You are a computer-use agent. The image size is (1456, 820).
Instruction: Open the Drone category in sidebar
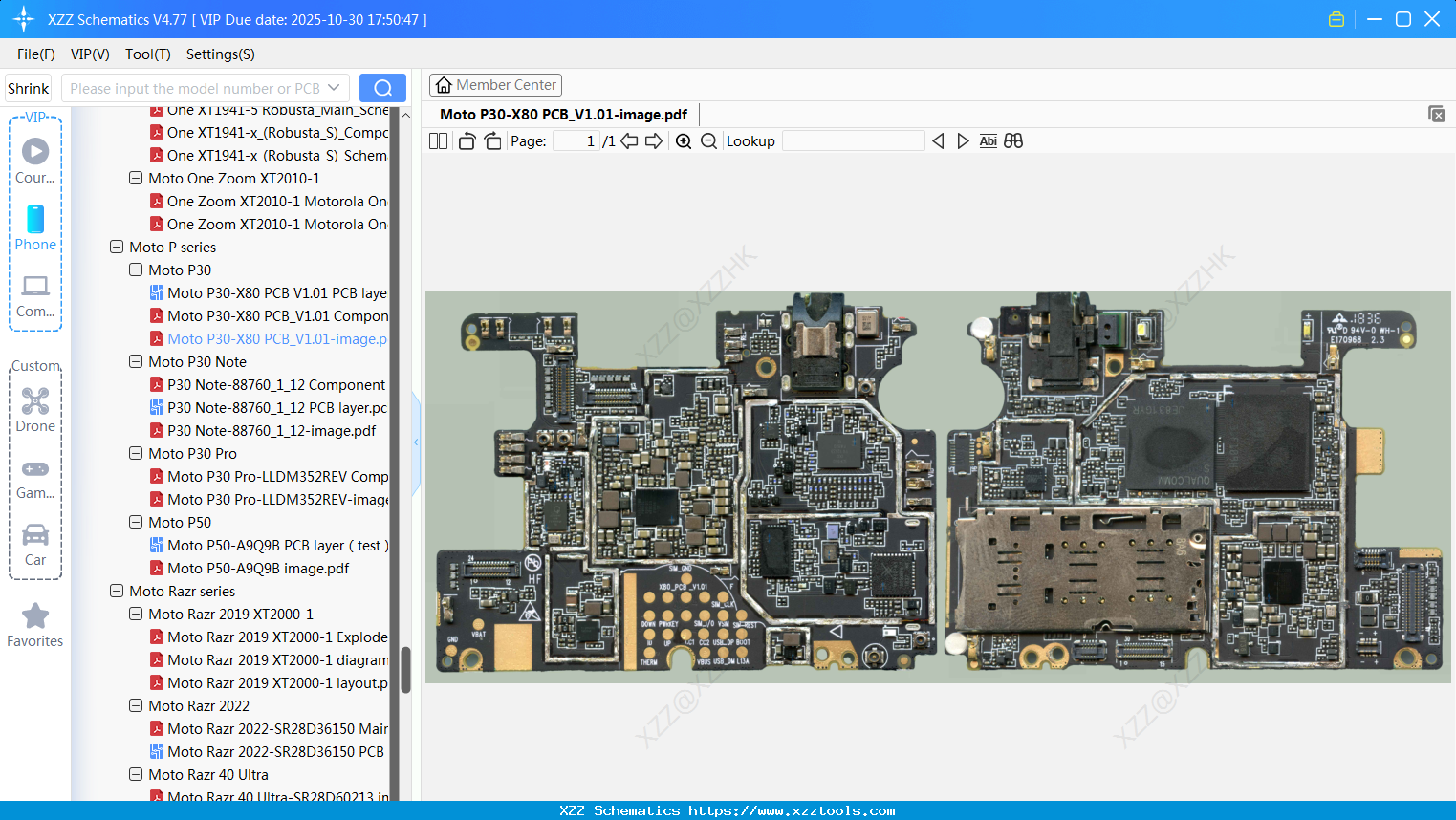pos(35,410)
